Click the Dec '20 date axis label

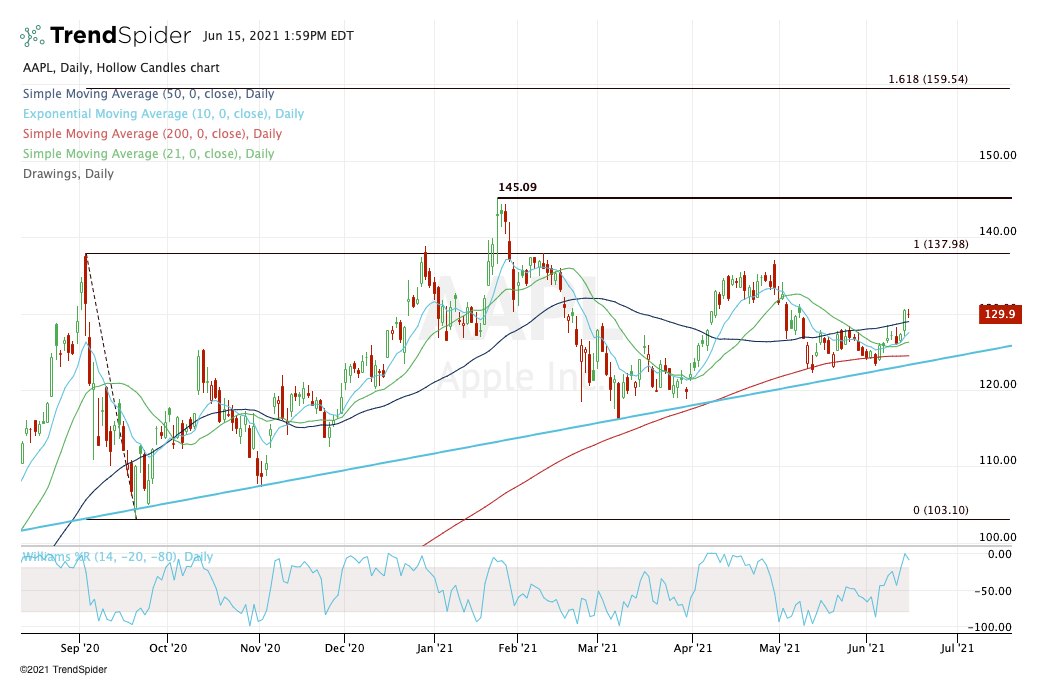(345, 648)
